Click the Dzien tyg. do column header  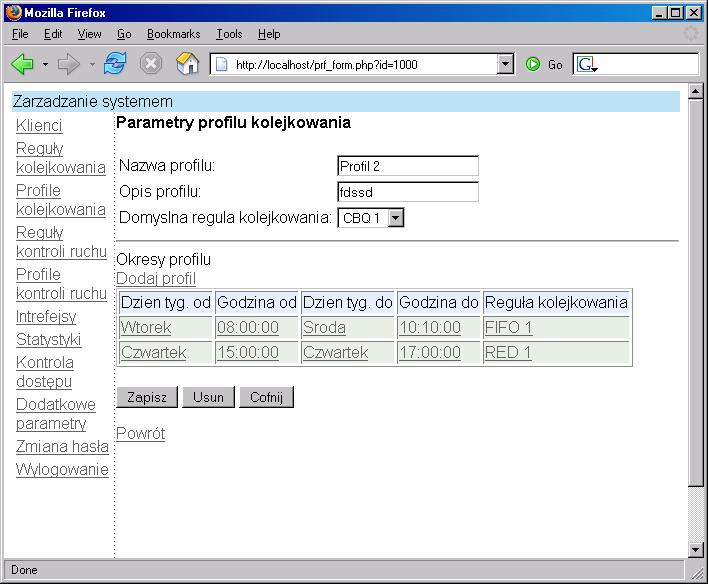pyautogui.click(x=348, y=302)
